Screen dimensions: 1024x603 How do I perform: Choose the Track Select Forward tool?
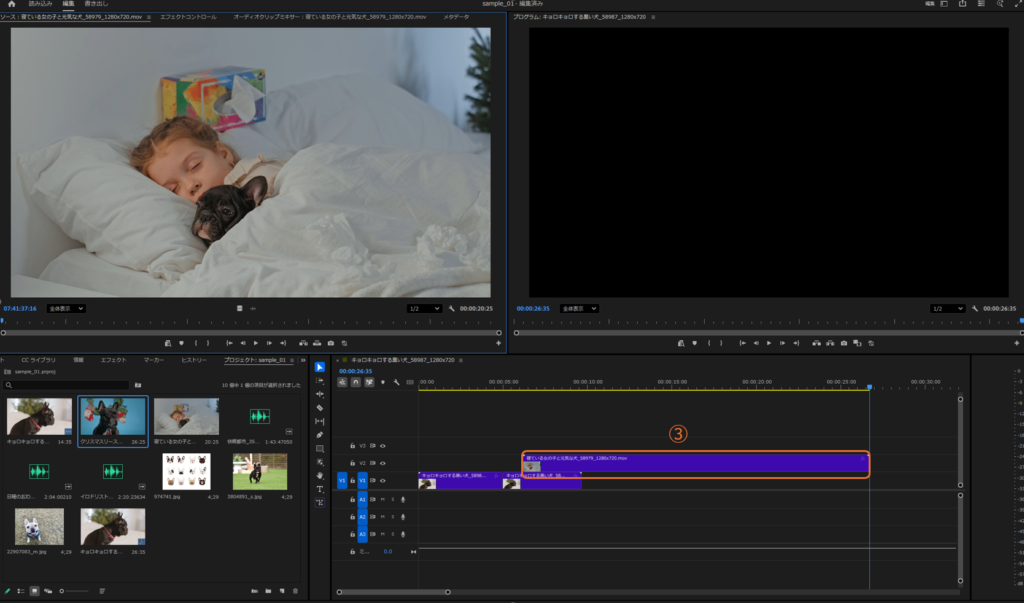pos(320,381)
